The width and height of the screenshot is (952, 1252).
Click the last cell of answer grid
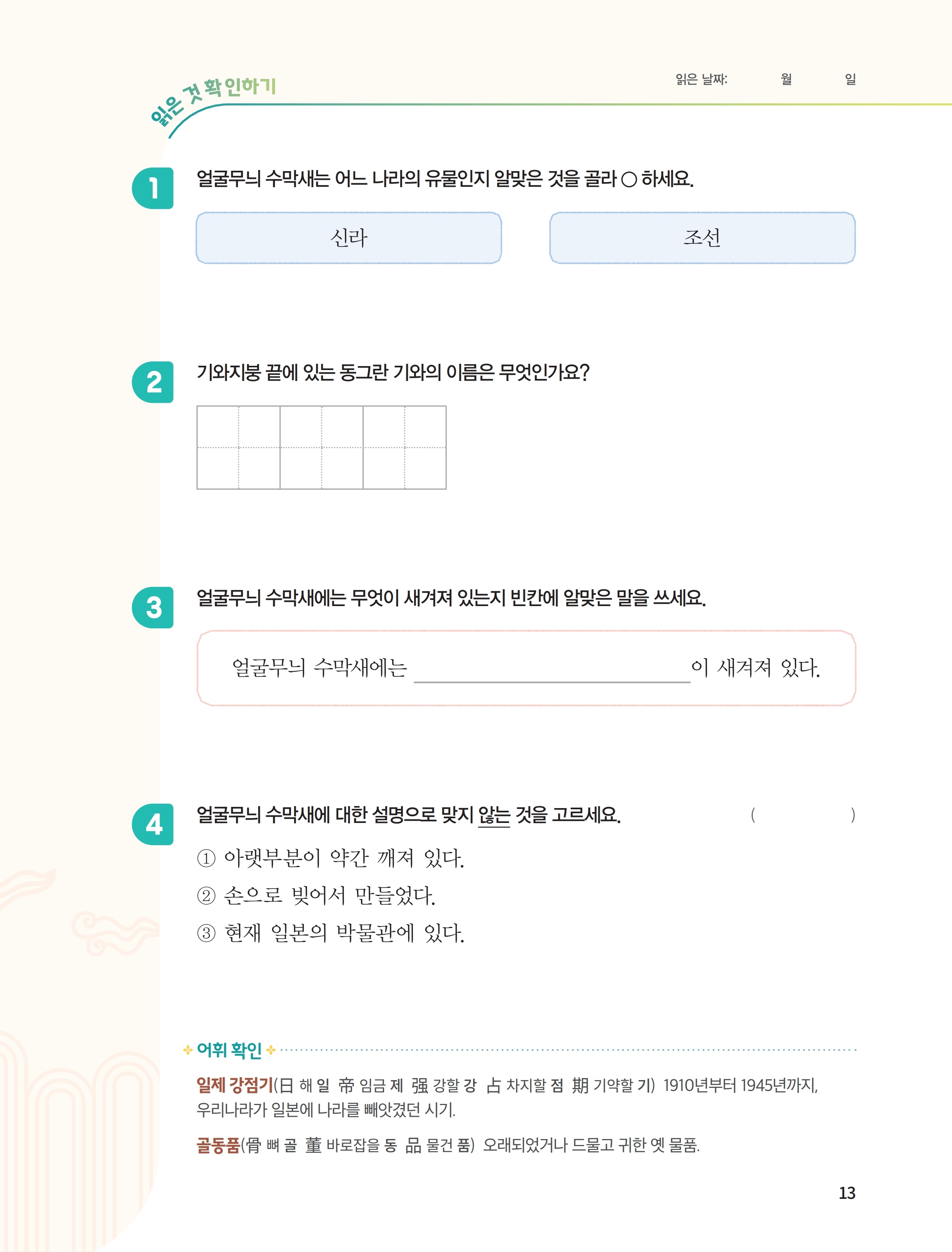pos(405,447)
